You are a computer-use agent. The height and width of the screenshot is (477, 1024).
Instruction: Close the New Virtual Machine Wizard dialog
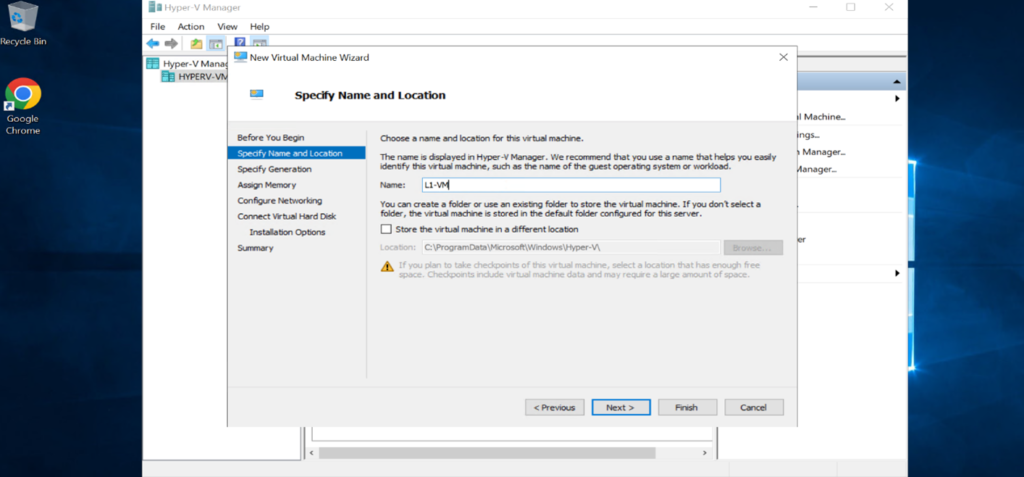[x=784, y=57]
